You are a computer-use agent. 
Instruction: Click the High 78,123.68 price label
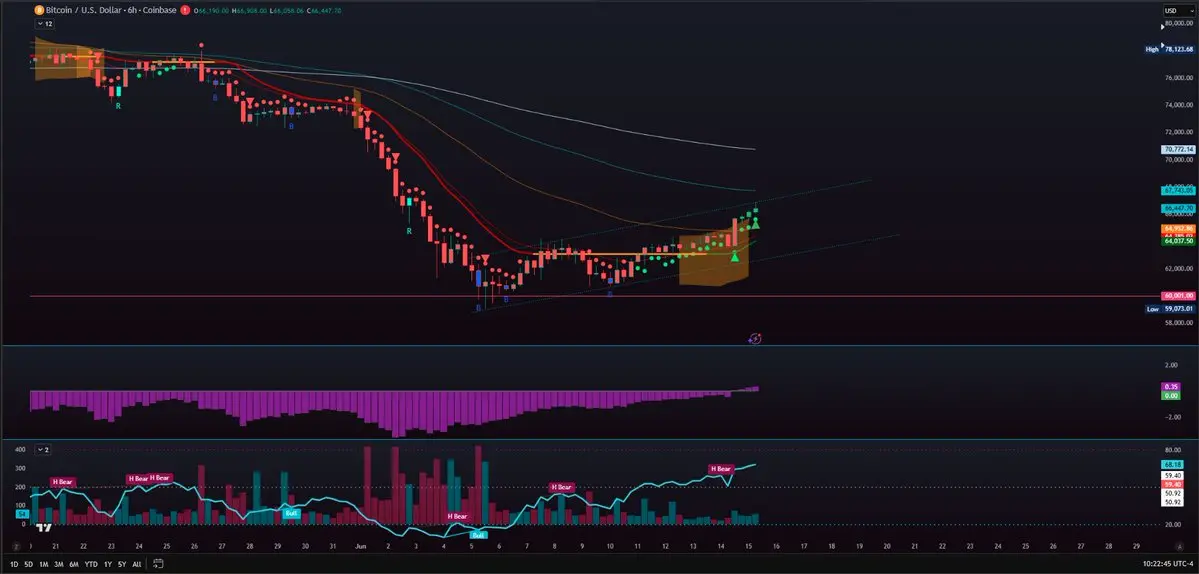(1169, 49)
